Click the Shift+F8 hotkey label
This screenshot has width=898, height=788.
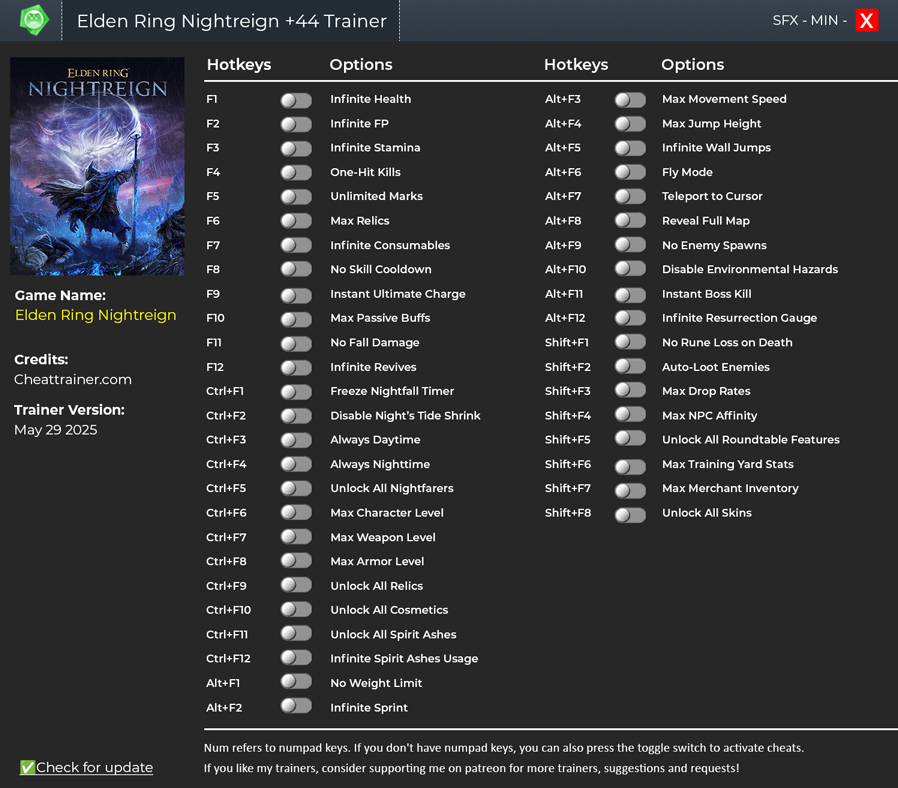pyautogui.click(x=568, y=513)
